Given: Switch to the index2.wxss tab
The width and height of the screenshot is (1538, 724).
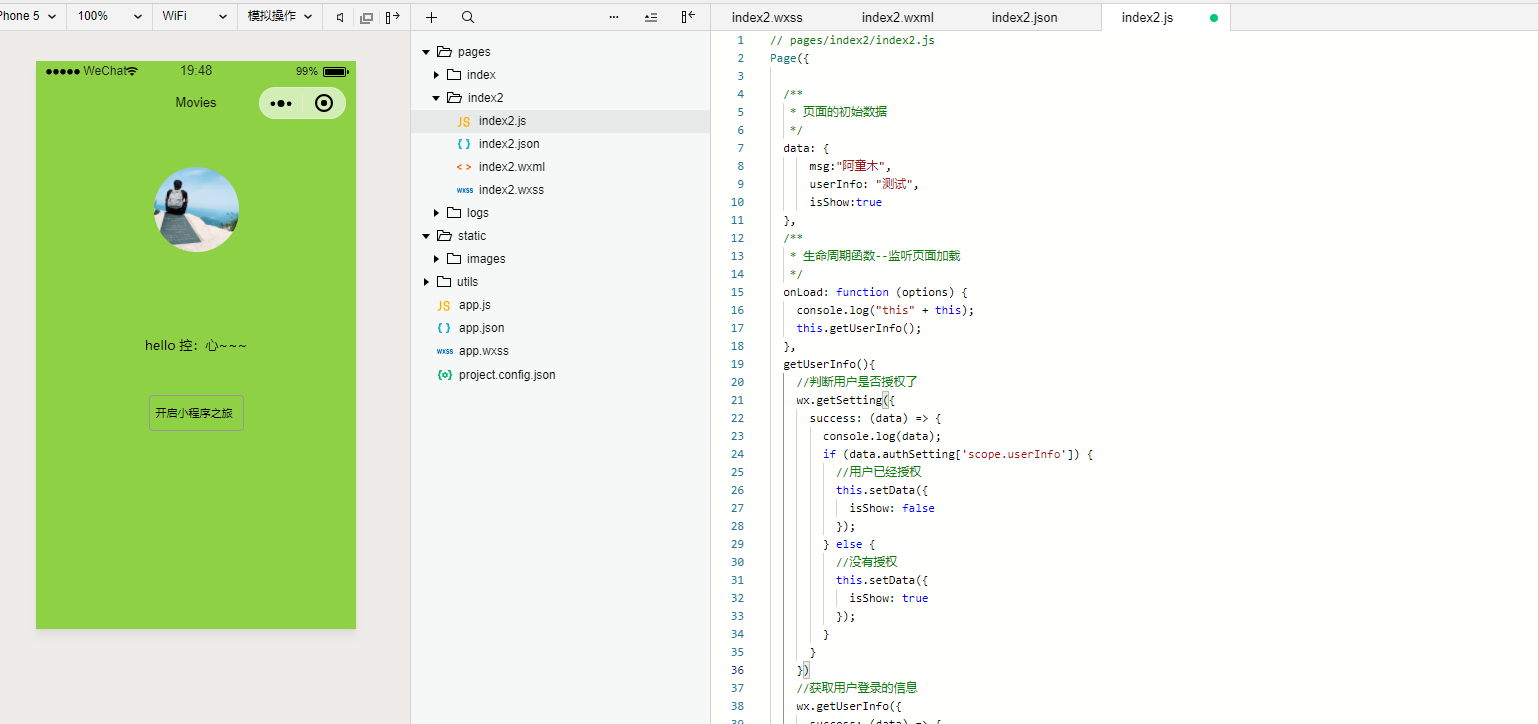Looking at the screenshot, I should [767, 18].
